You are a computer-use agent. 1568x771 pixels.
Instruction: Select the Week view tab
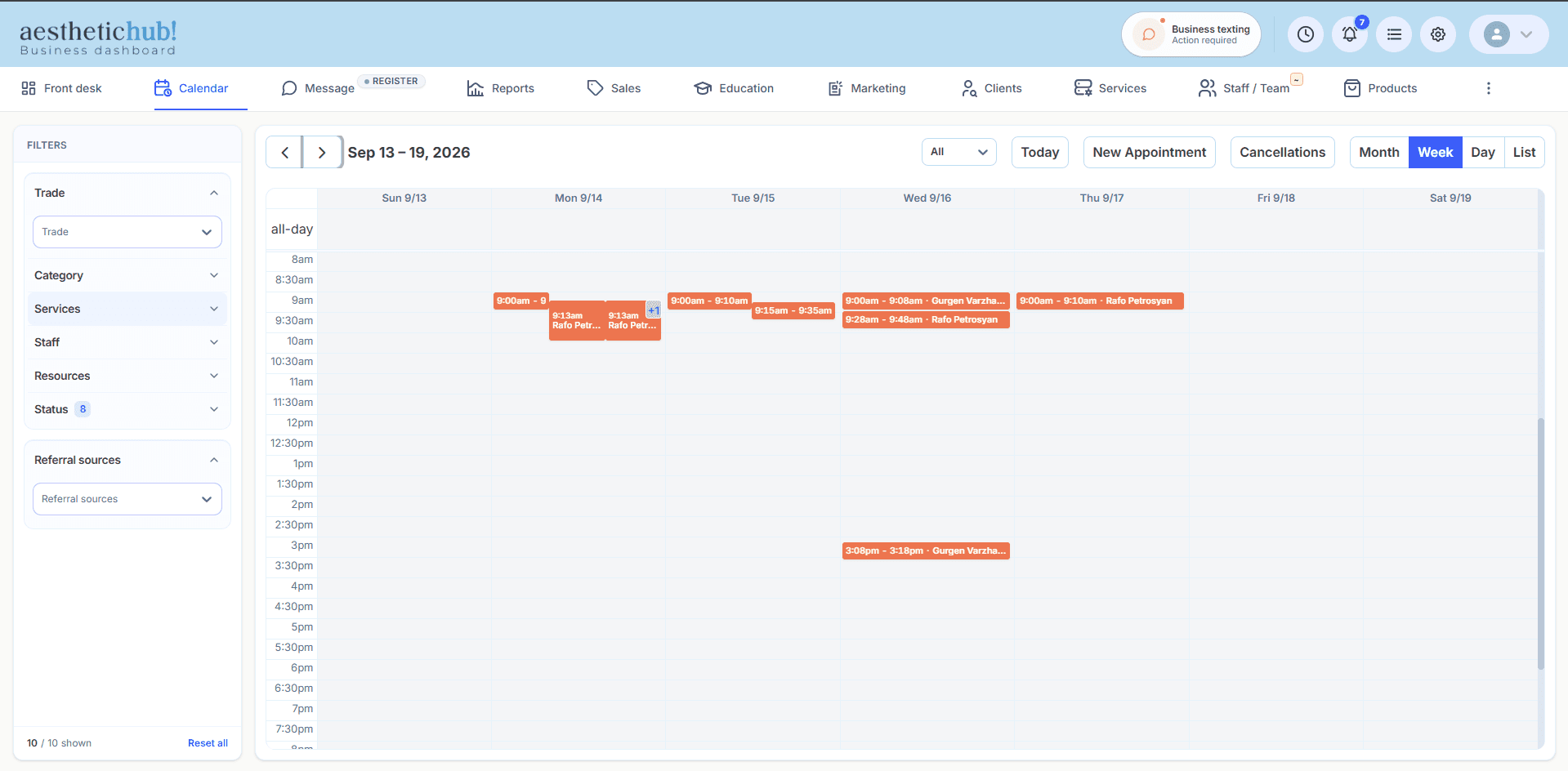1436,153
